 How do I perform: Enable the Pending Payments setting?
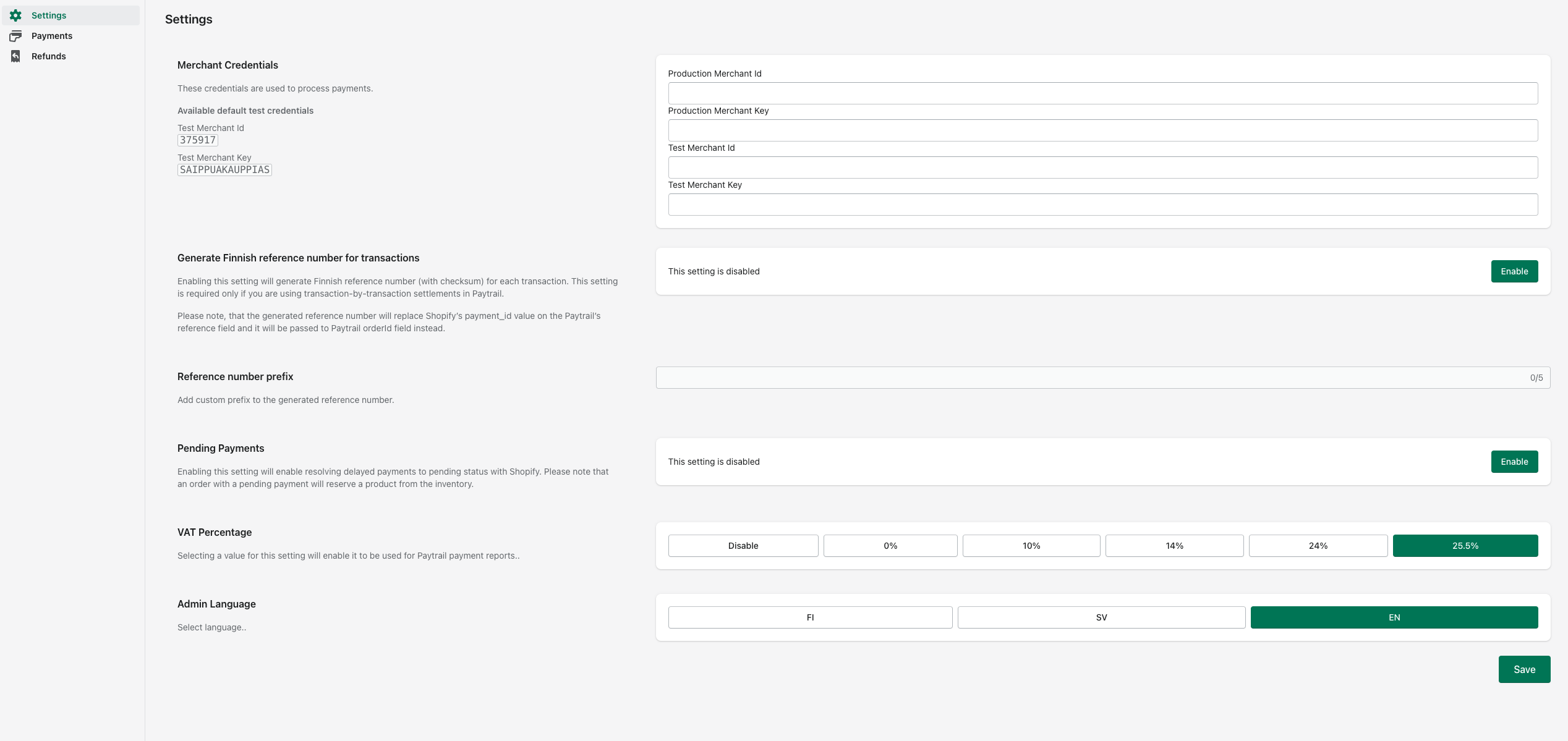[x=1514, y=461]
